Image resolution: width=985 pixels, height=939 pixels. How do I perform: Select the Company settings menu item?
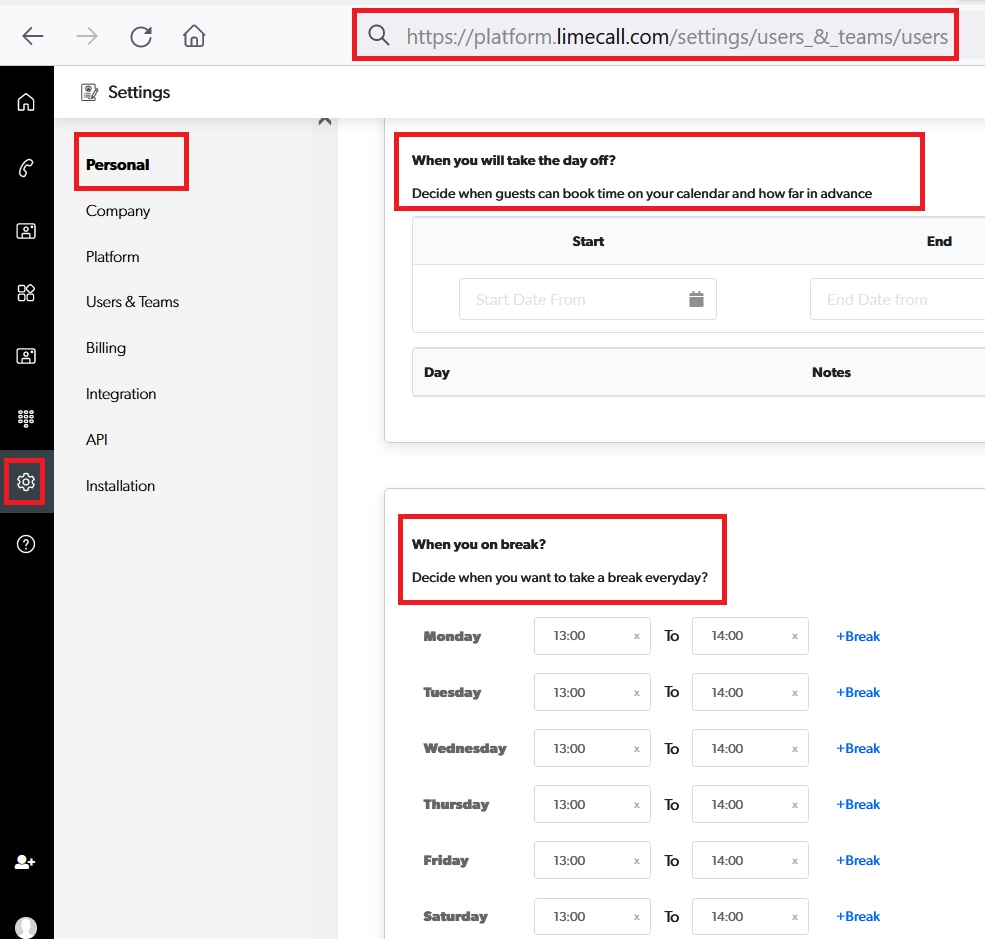118,211
